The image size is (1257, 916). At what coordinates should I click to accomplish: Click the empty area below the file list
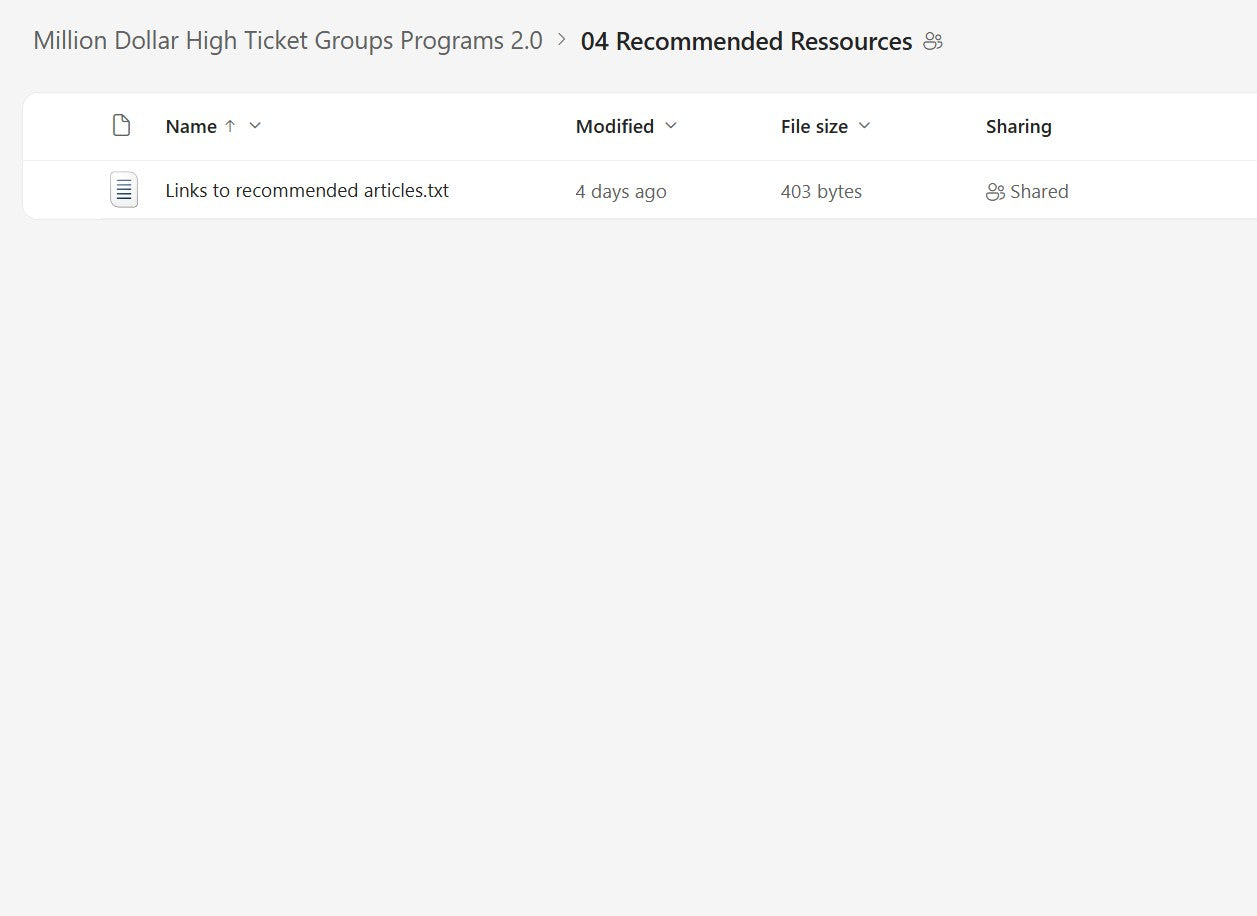[x=628, y=560]
